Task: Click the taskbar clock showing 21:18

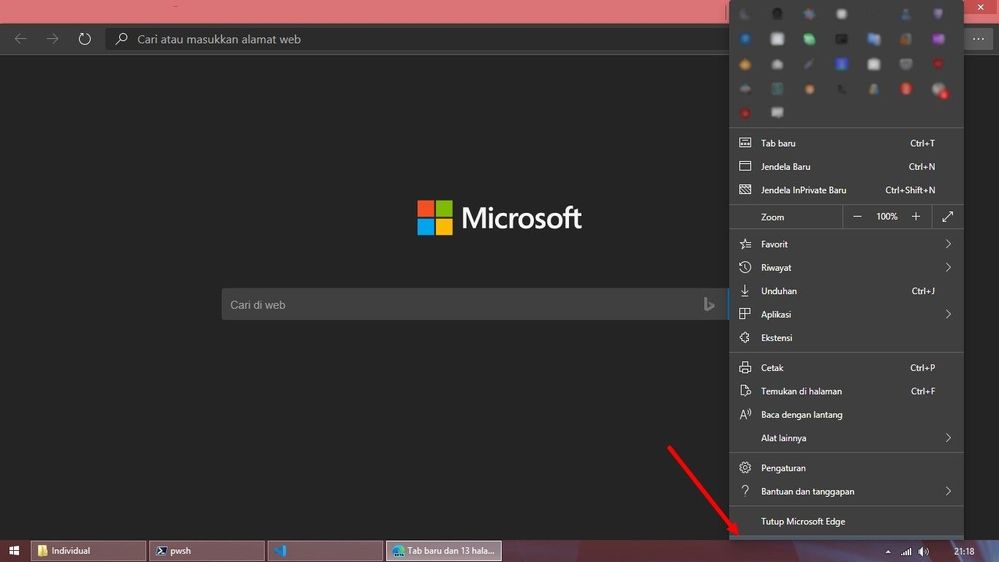Action: point(964,551)
